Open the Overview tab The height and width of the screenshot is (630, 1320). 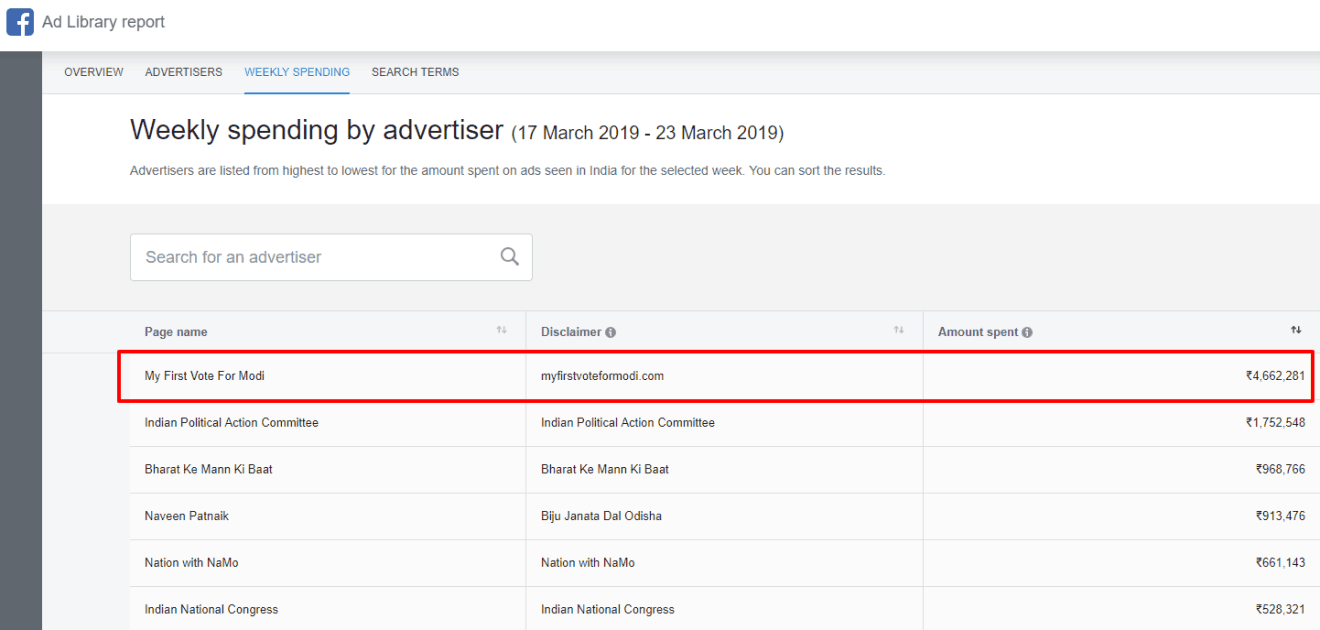point(94,72)
